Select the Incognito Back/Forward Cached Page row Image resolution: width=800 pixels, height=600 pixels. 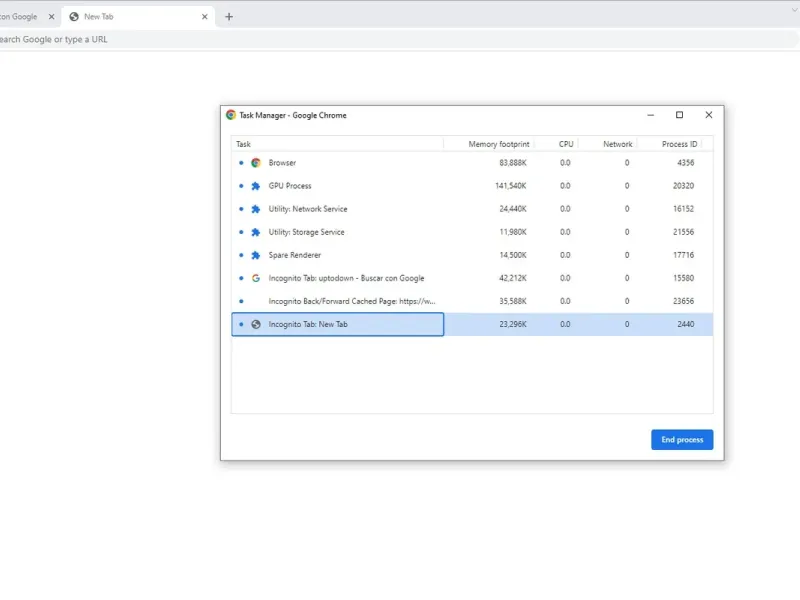tap(352, 301)
